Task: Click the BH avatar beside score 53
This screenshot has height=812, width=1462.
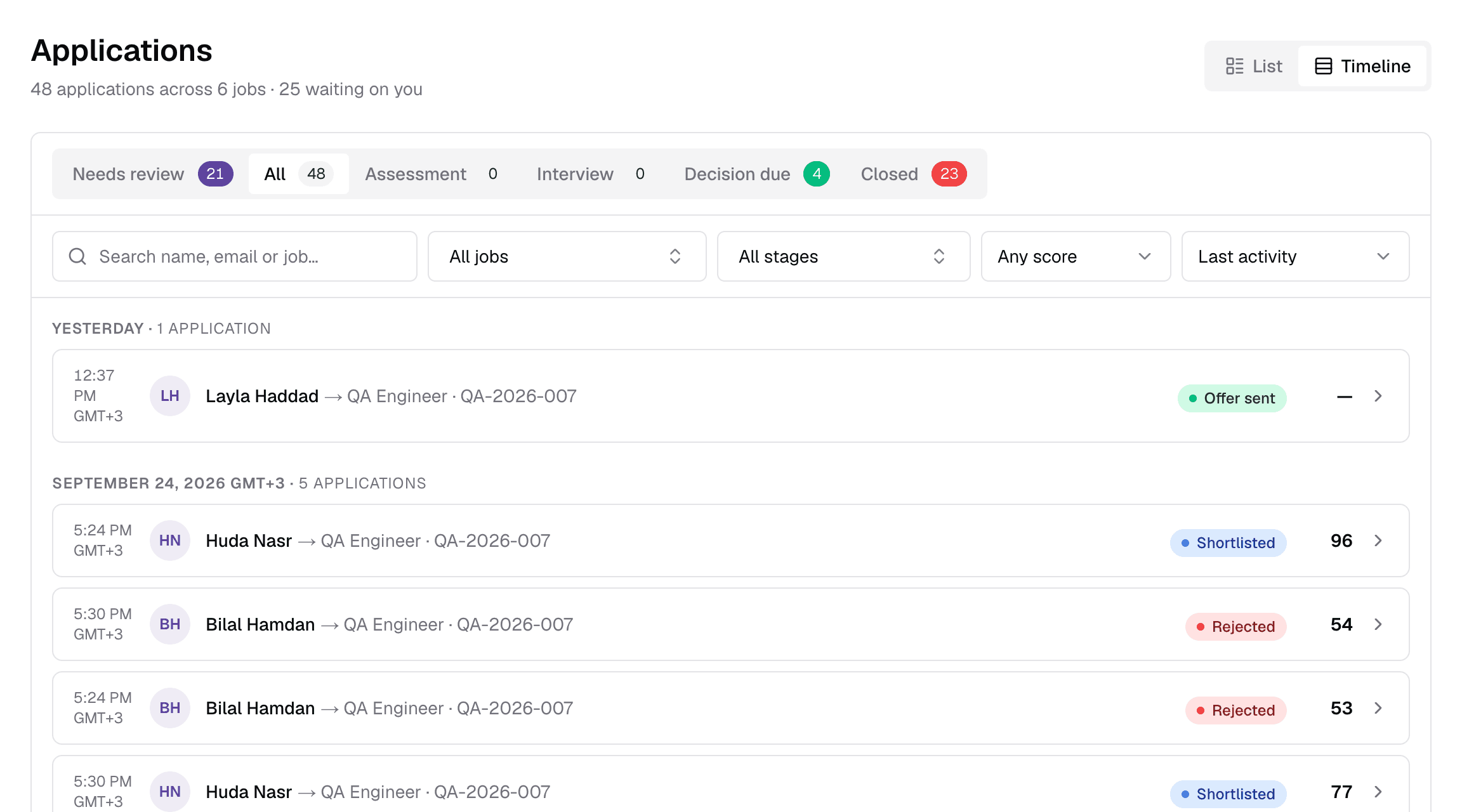Action: pos(170,708)
